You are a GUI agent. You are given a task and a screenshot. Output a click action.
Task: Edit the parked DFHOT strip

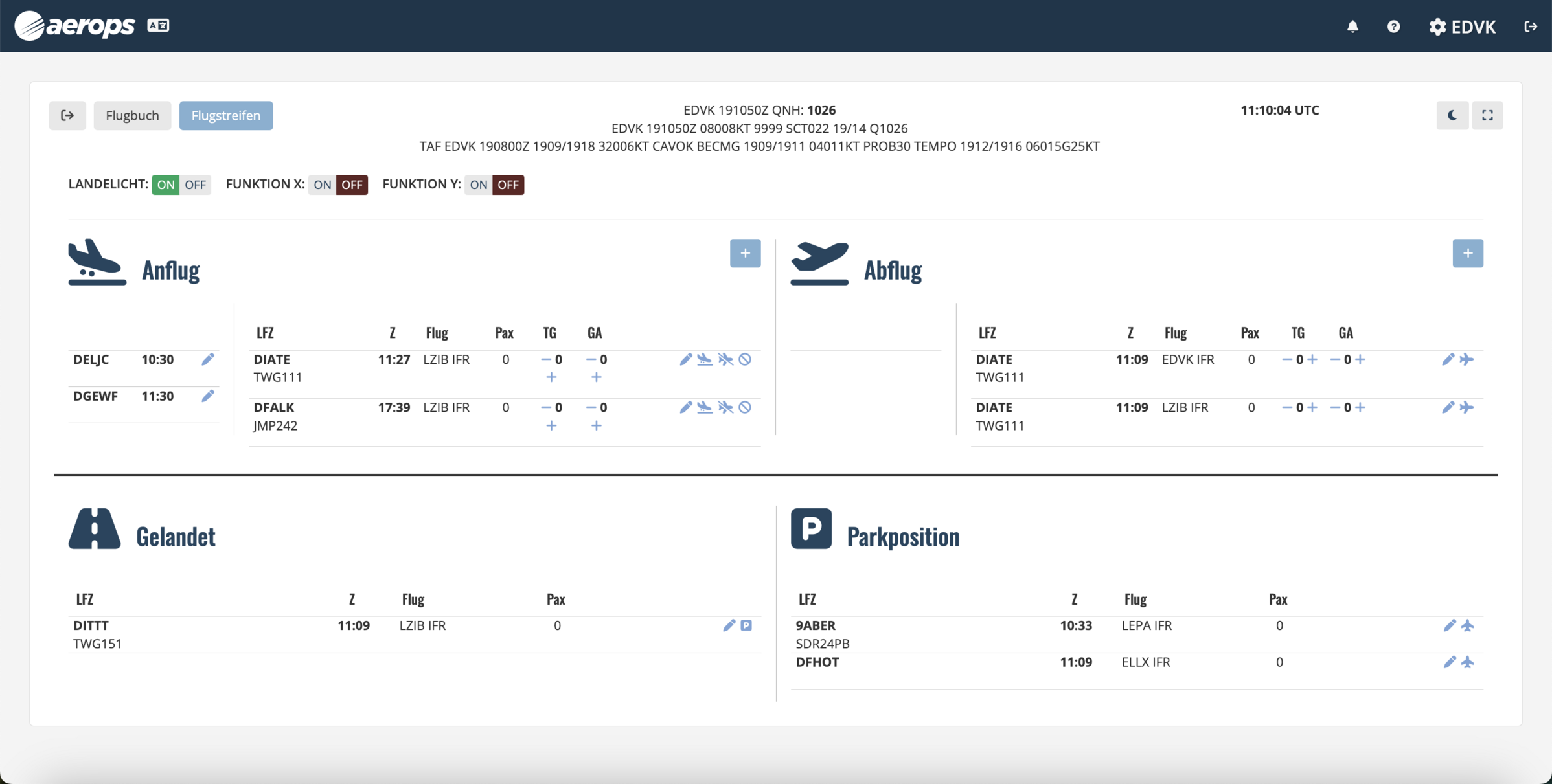(x=1450, y=662)
